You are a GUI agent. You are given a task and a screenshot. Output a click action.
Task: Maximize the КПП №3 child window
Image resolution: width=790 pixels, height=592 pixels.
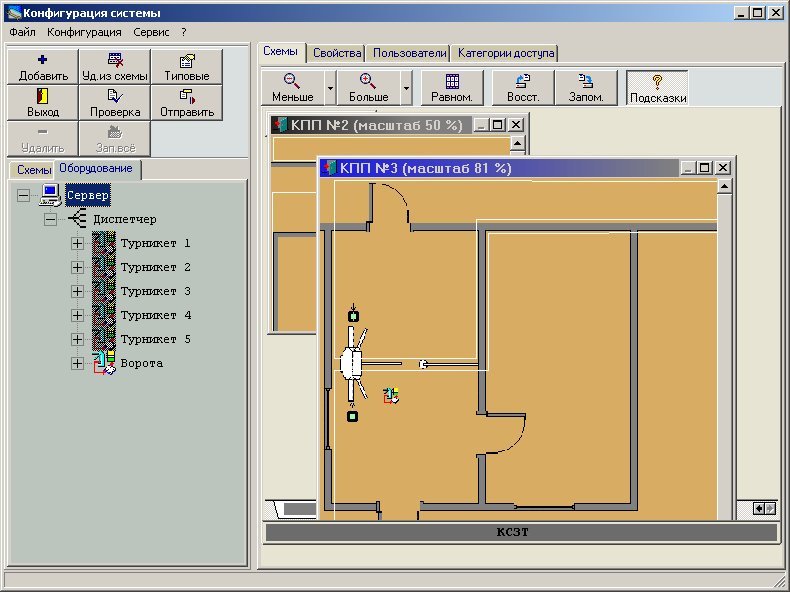coord(705,168)
